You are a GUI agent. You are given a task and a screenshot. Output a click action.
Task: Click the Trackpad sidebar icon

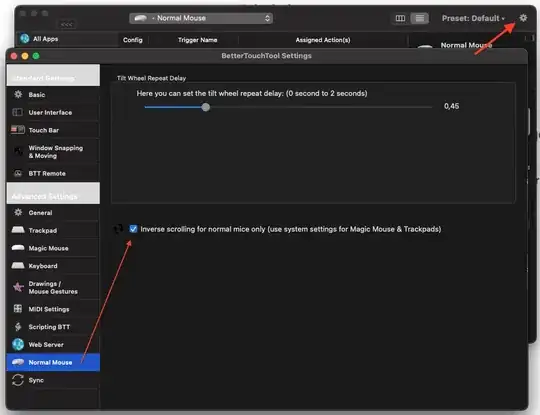[x=18, y=230]
